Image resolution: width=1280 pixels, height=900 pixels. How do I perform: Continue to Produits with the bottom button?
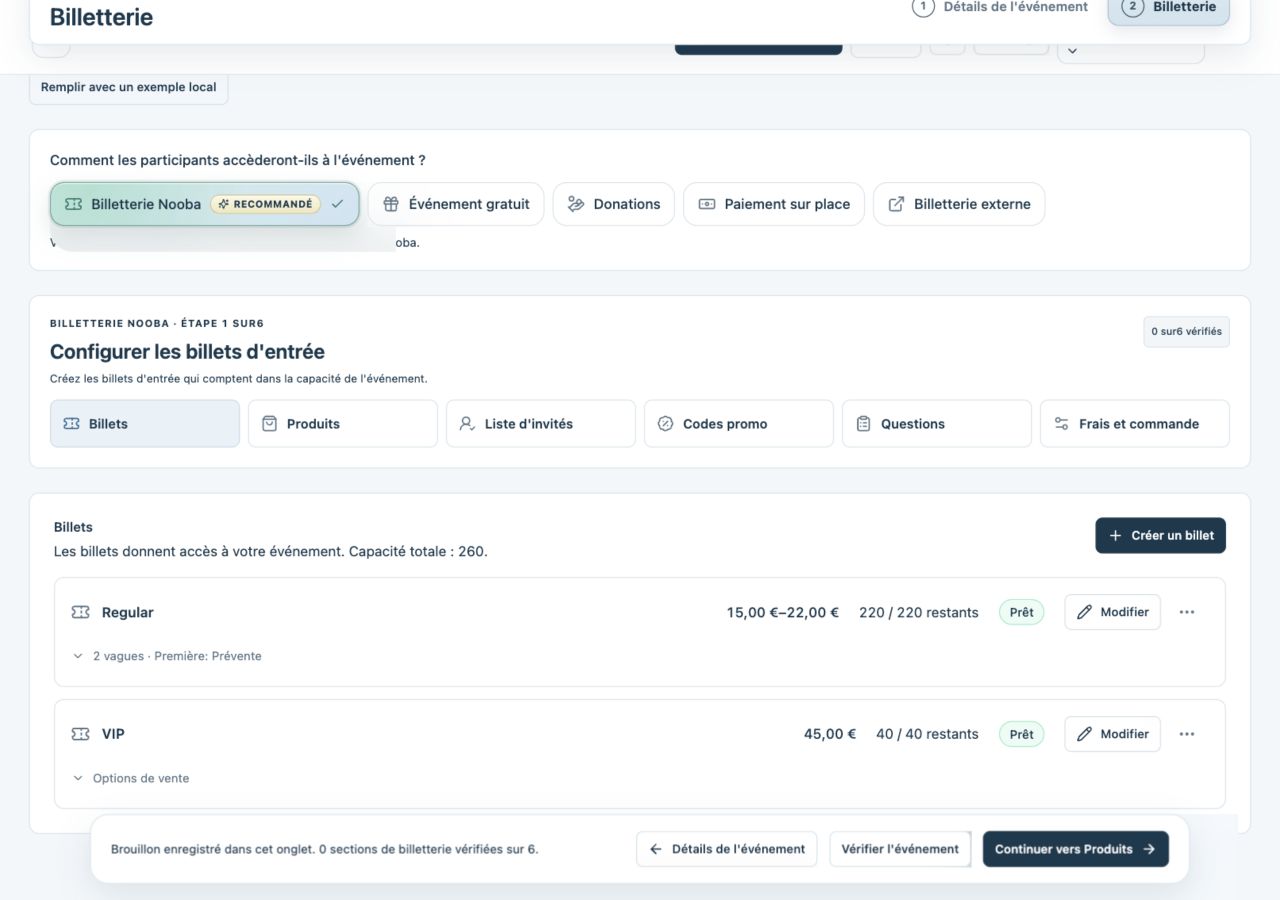click(1076, 849)
